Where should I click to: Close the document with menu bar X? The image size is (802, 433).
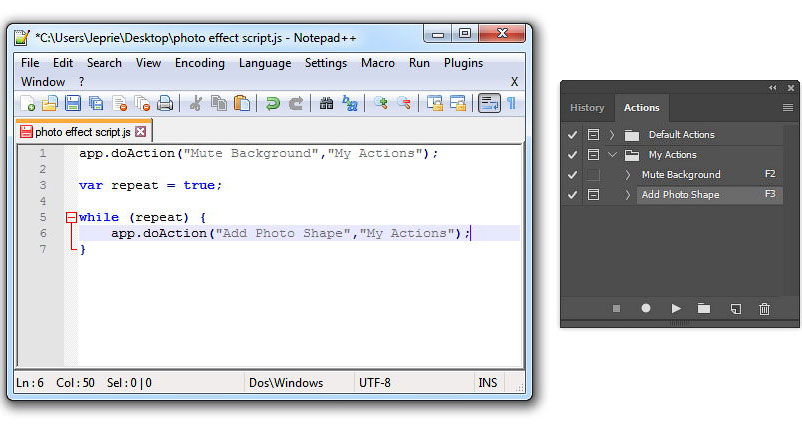click(x=514, y=82)
